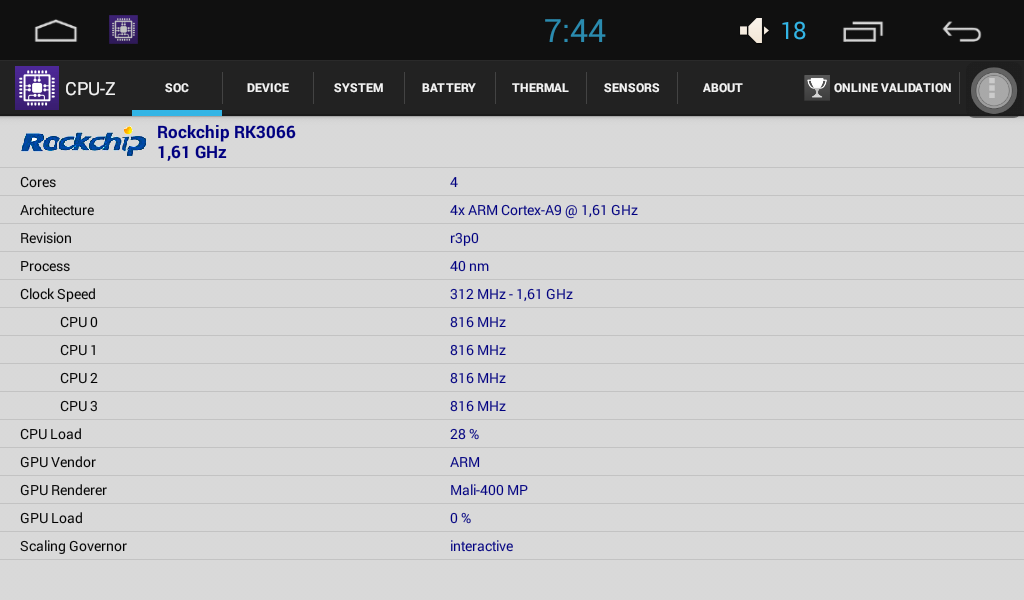Tap the Revision value r3p0
The height and width of the screenshot is (600, 1024).
coord(464,238)
